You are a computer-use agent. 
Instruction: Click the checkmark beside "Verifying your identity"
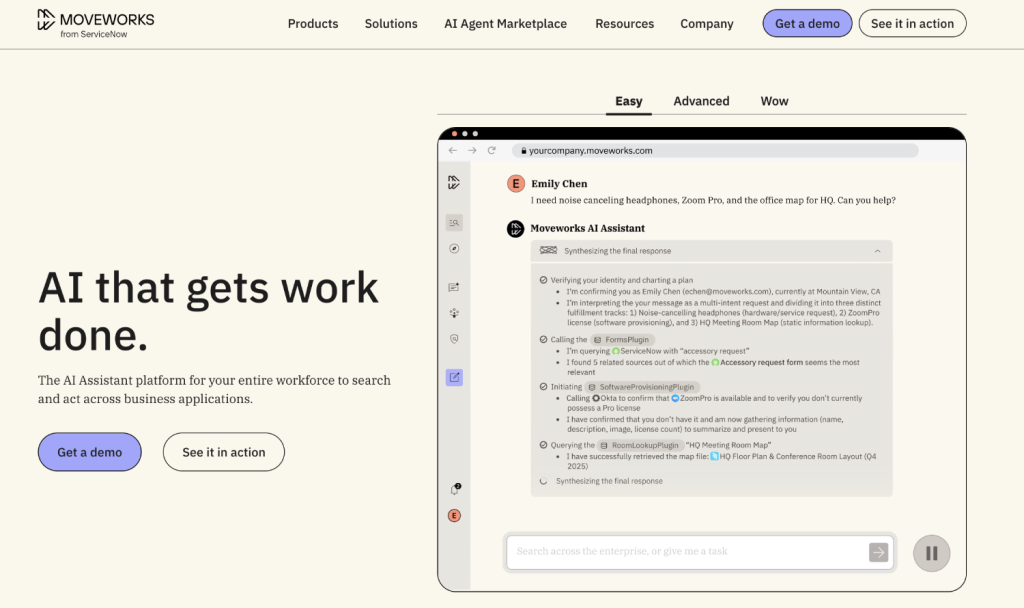543,280
